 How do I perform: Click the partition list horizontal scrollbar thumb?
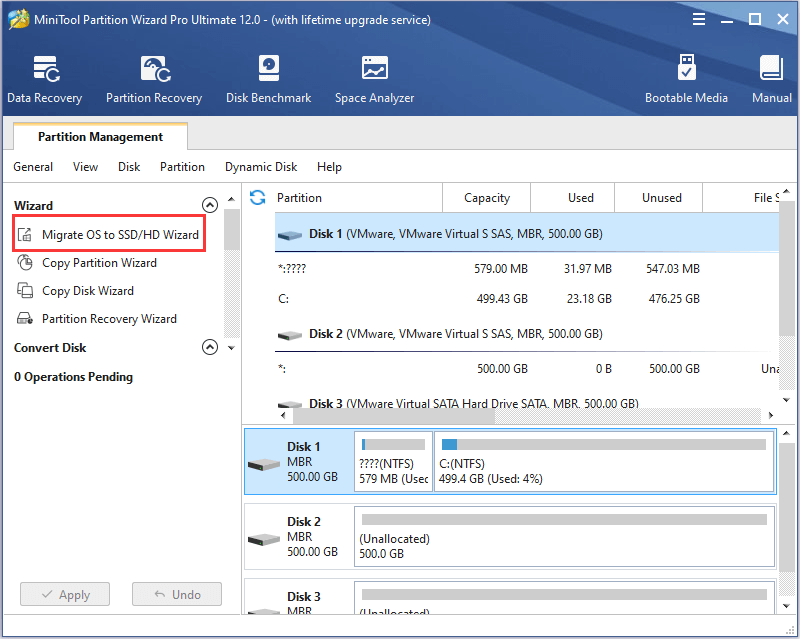(x=394, y=415)
